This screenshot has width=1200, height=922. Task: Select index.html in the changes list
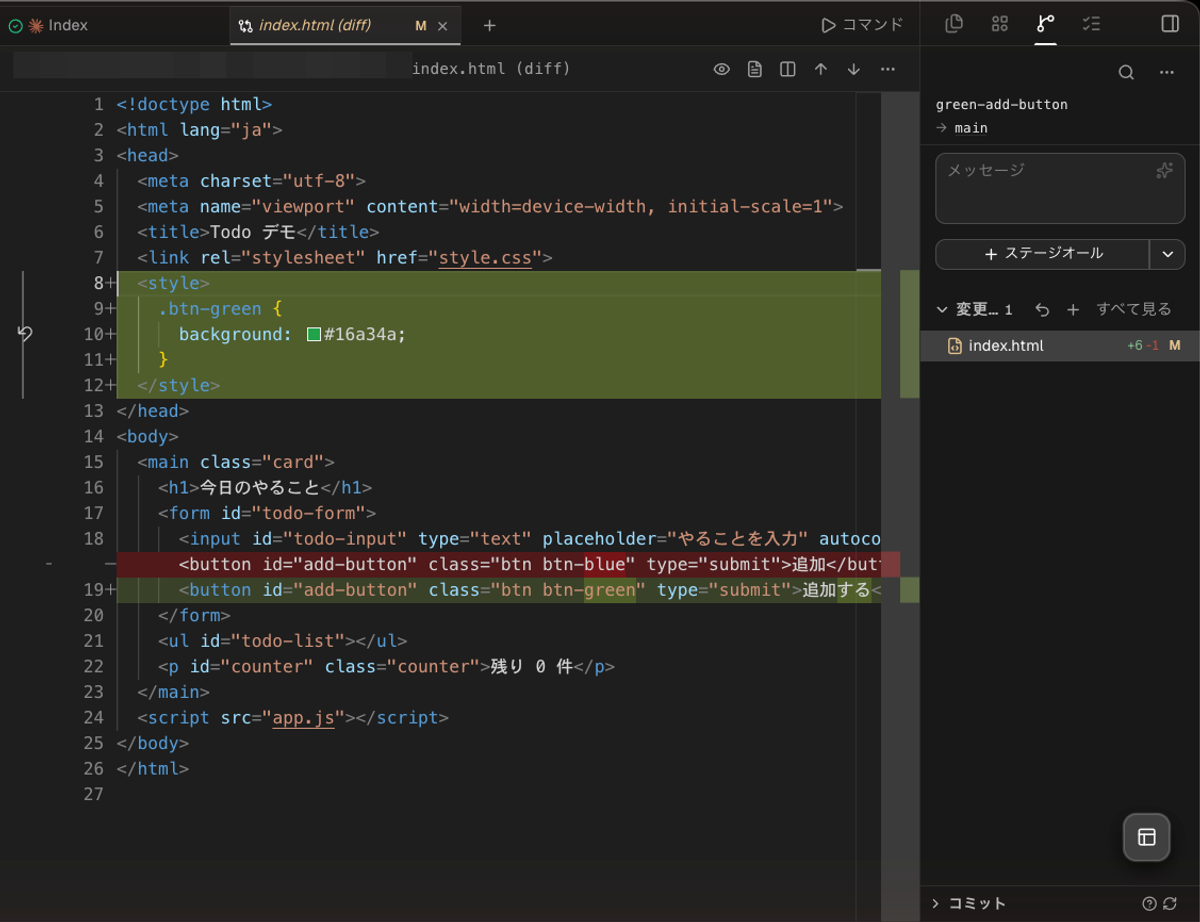click(1060, 346)
